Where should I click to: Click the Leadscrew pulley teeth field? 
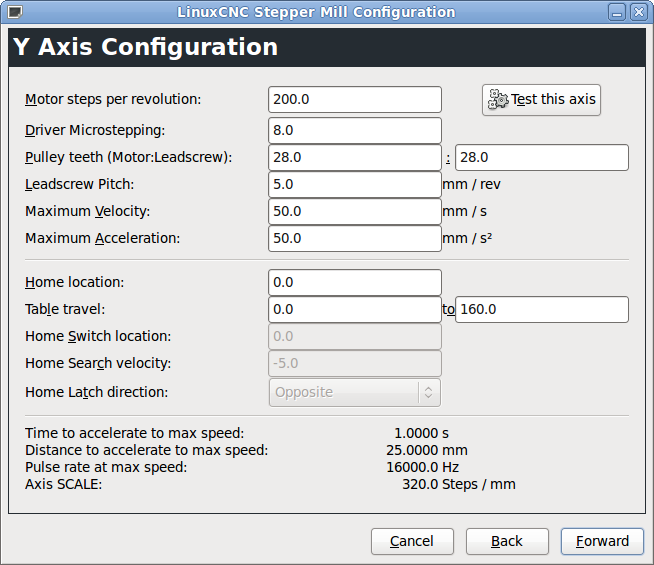(x=541, y=158)
